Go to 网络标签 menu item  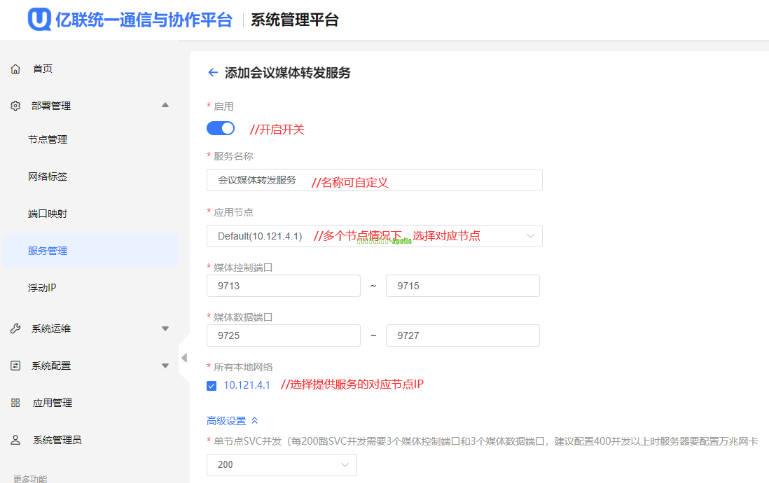pyautogui.click(x=48, y=177)
